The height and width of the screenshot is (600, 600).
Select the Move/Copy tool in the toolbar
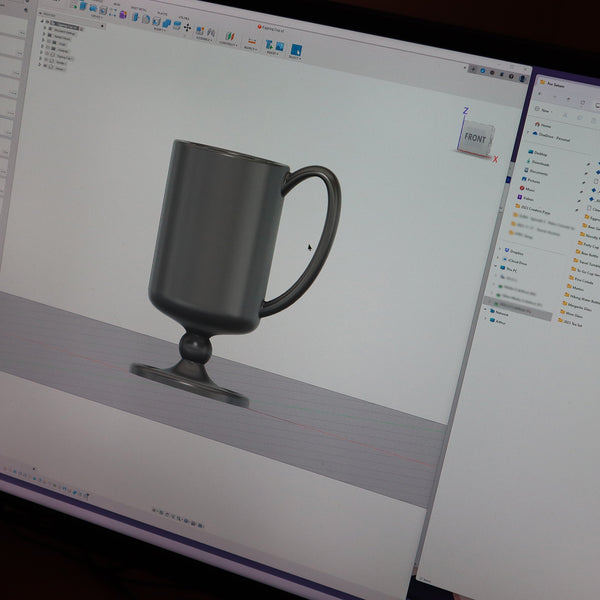pyautogui.click(x=187, y=27)
